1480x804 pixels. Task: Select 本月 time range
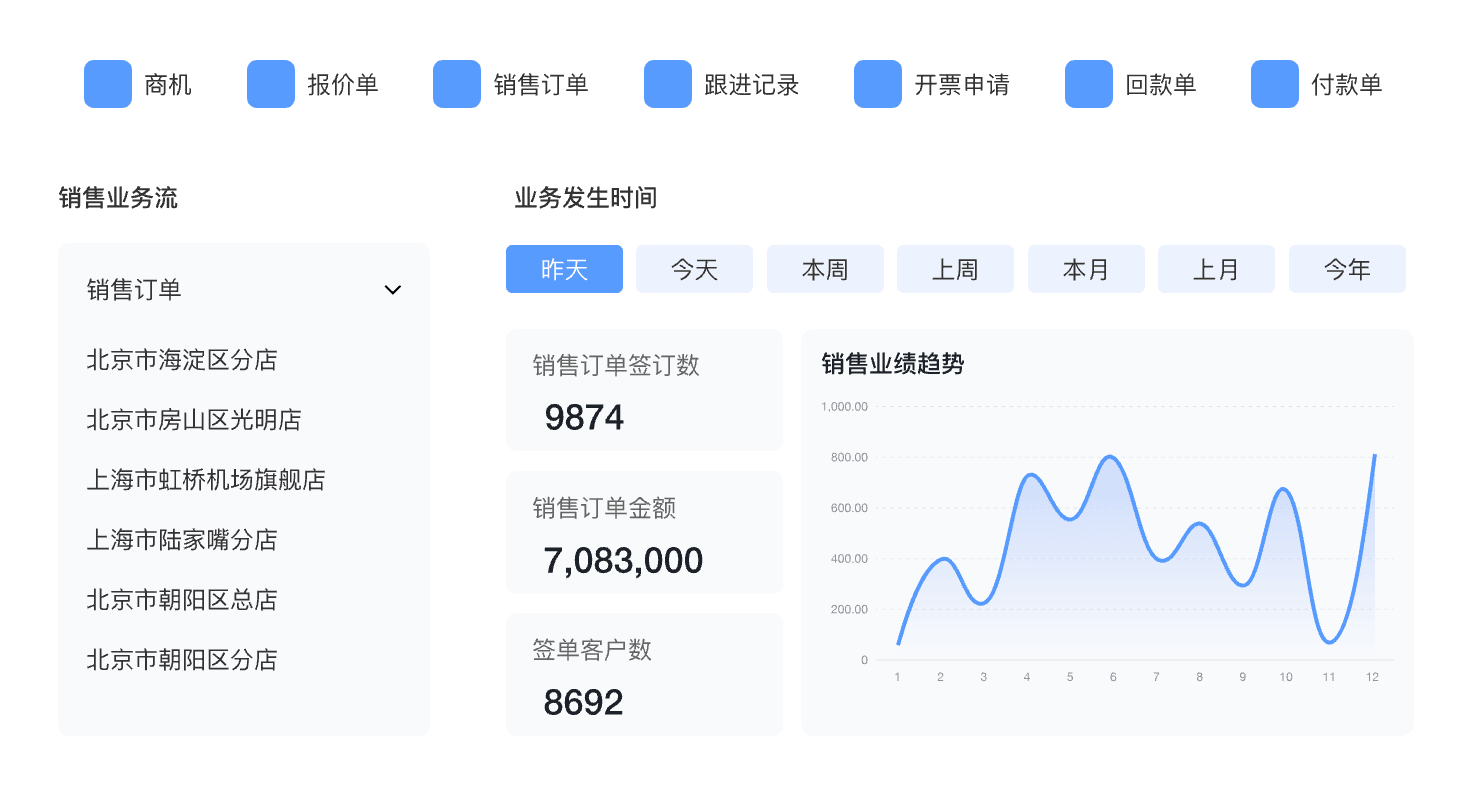click(1086, 269)
